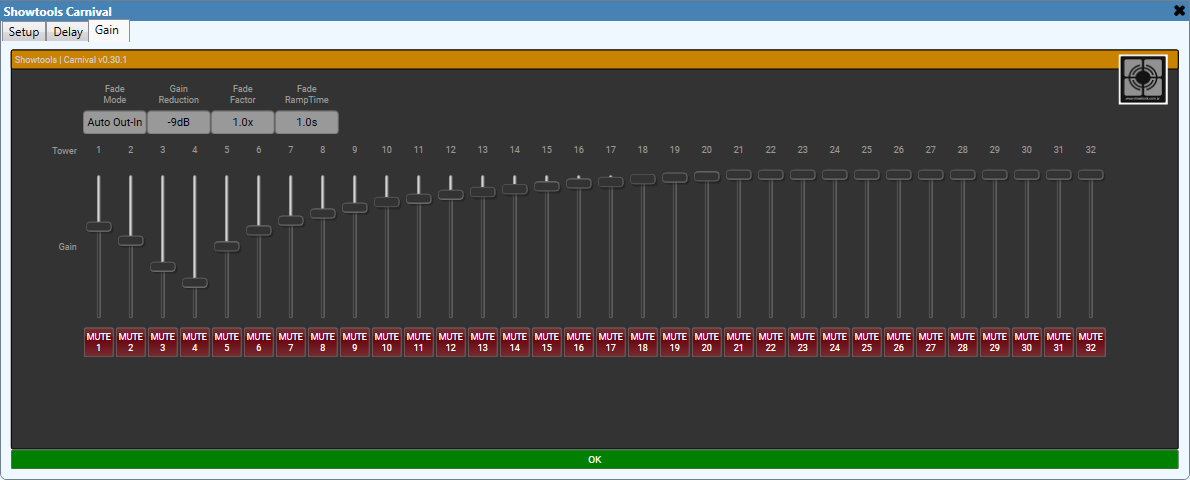The width and height of the screenshot is (1190, 480).
Task: Toggle MUTE 29 button
Action: click(995, 342)
